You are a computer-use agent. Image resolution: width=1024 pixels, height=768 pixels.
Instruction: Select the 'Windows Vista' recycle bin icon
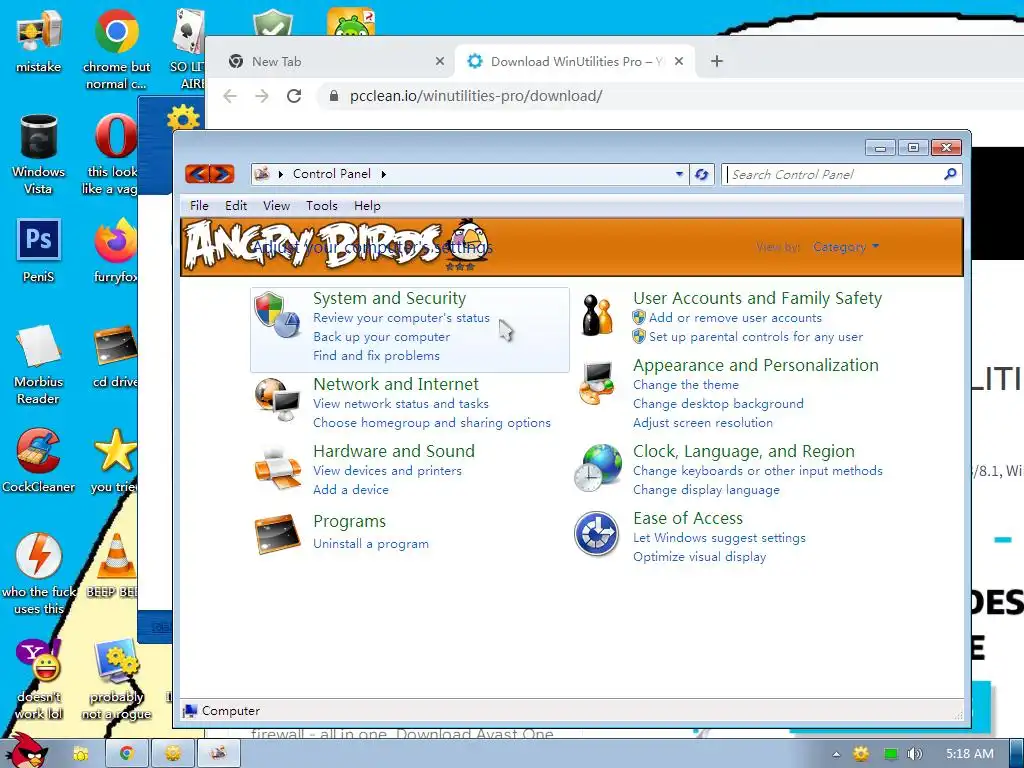coord(39,154)
